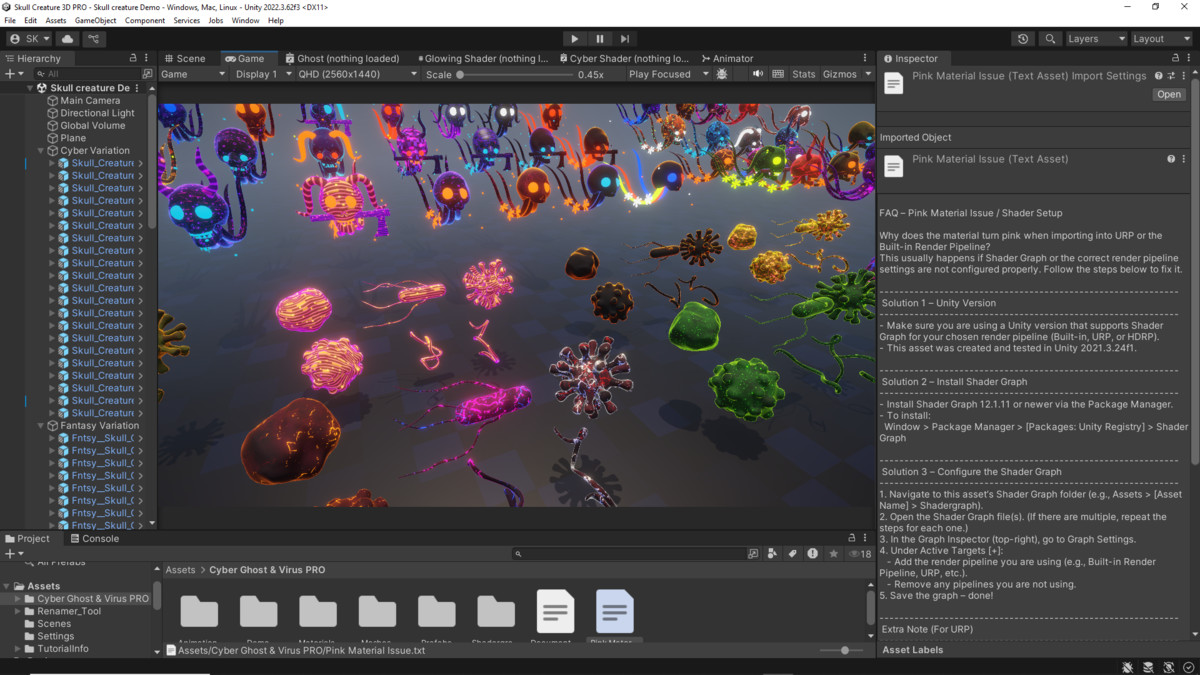
Task: Open the GameObject menu
Action: 95,20
